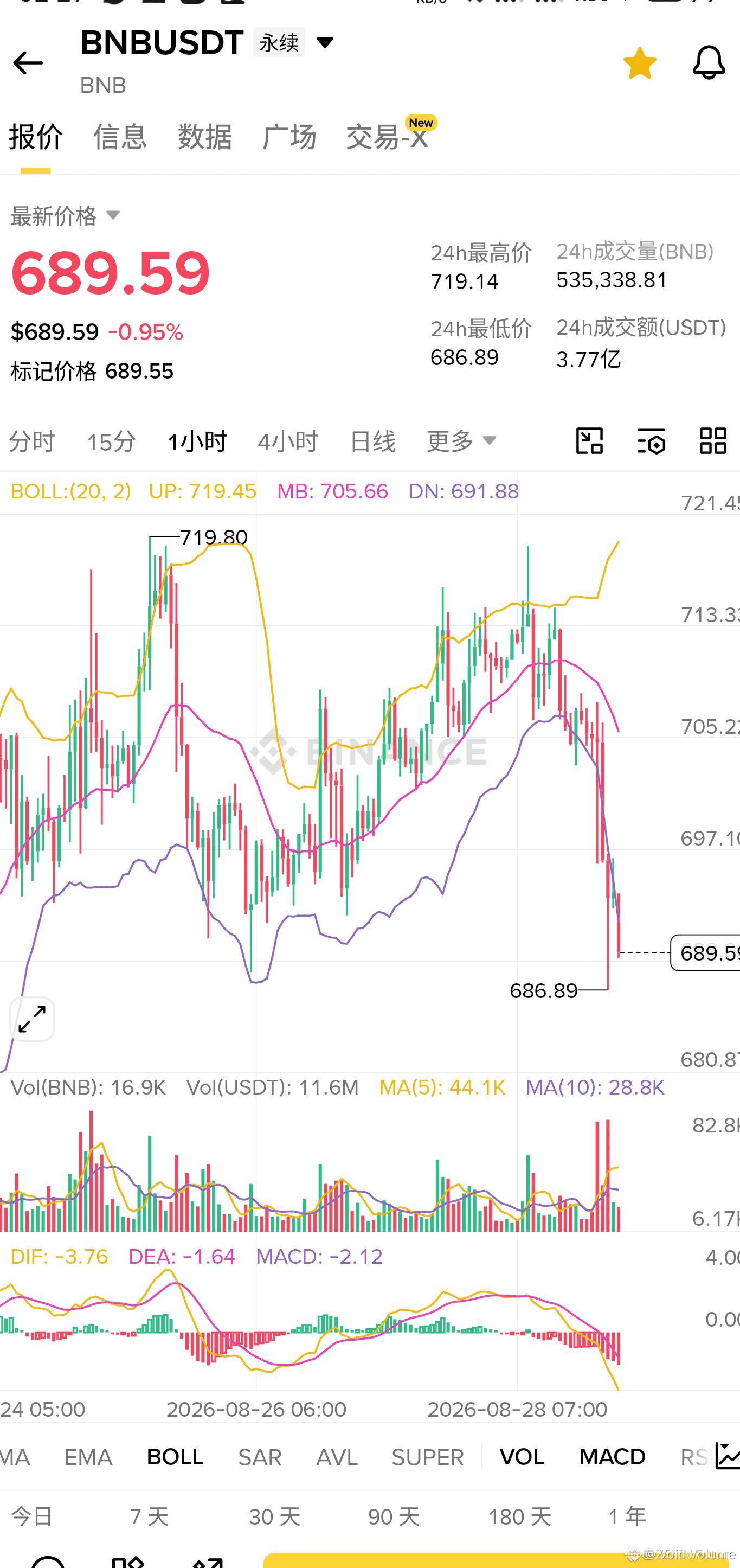740x1568 pixels.
Task: Select the 90 天 performance range
Action: tap(394, 1516)
